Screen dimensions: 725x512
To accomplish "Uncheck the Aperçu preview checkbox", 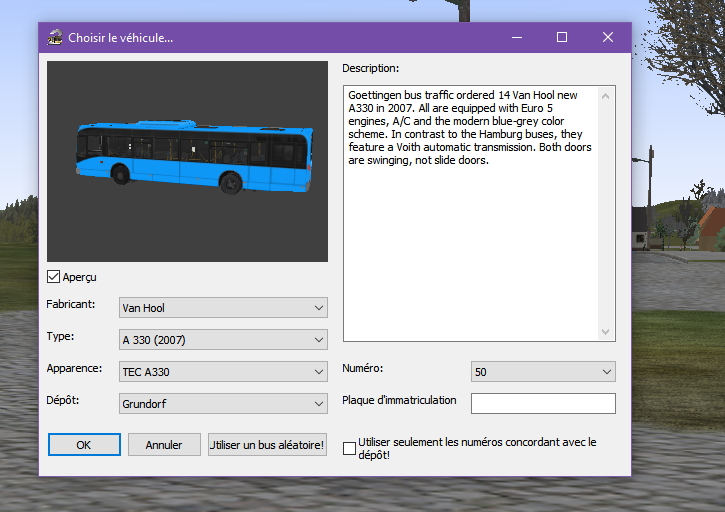I will (x=53, y=277).
